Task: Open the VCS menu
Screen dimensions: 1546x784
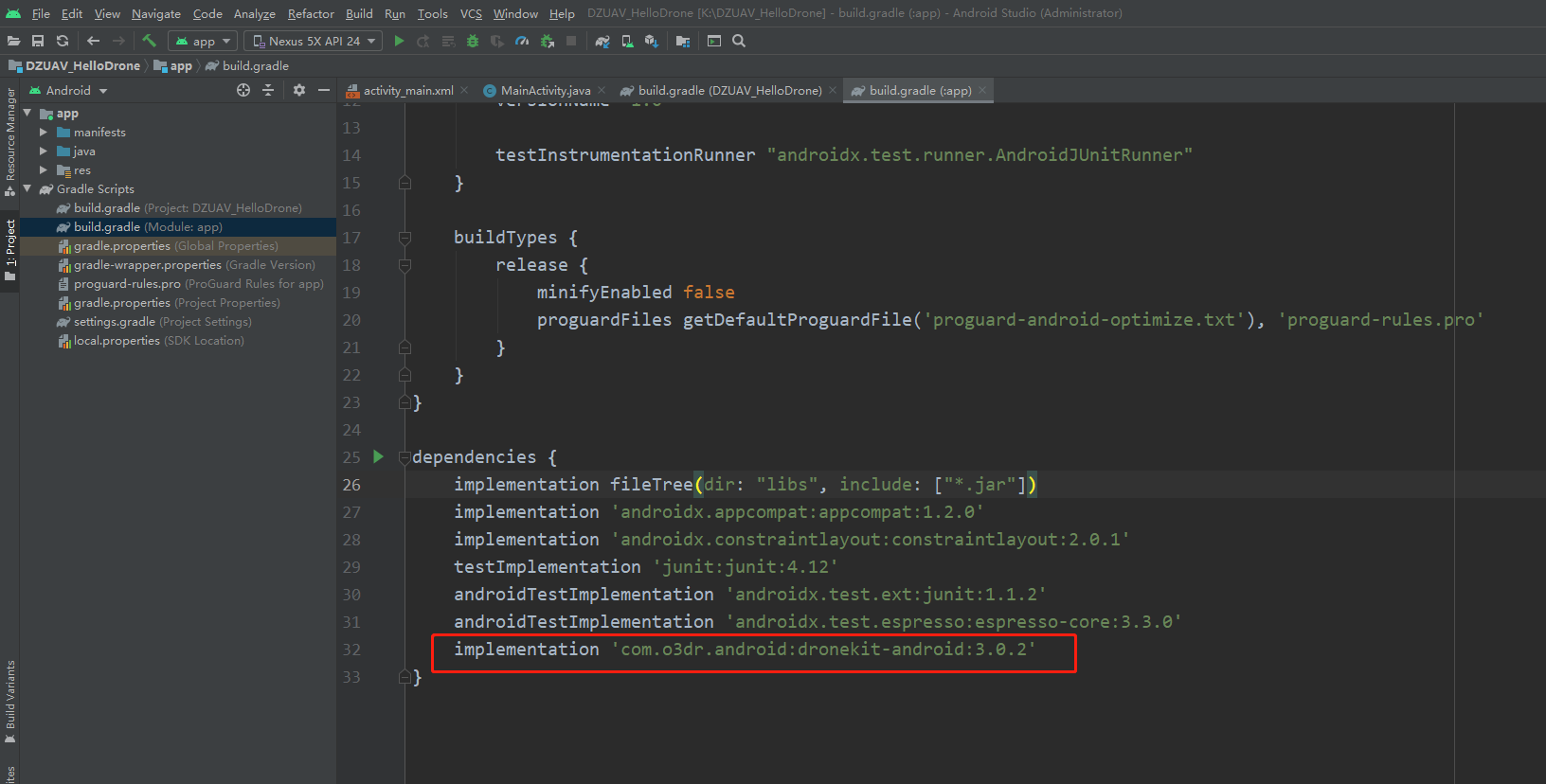Action: pyautogui.click(x=471, y=13)
